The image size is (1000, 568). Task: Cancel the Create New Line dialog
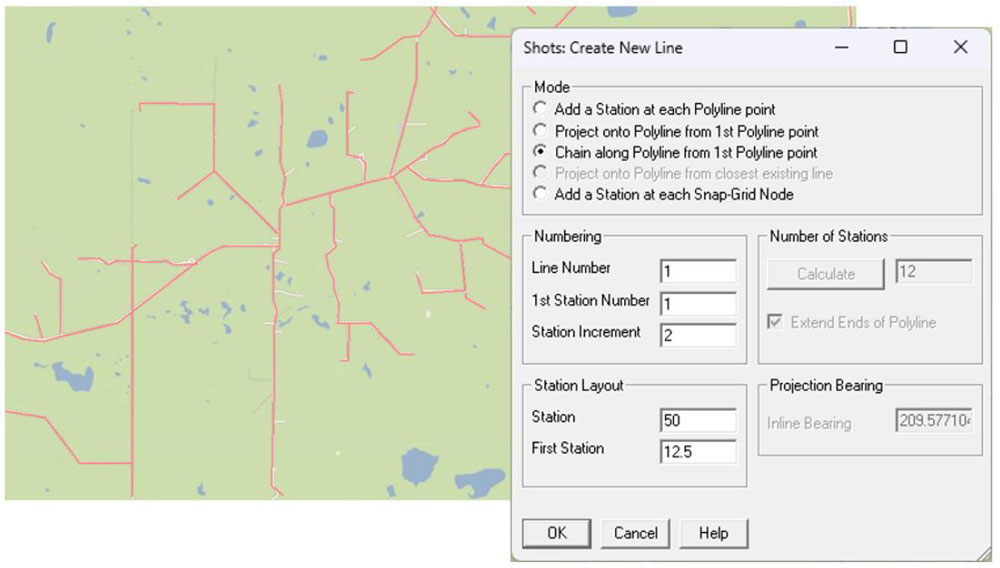636,533
